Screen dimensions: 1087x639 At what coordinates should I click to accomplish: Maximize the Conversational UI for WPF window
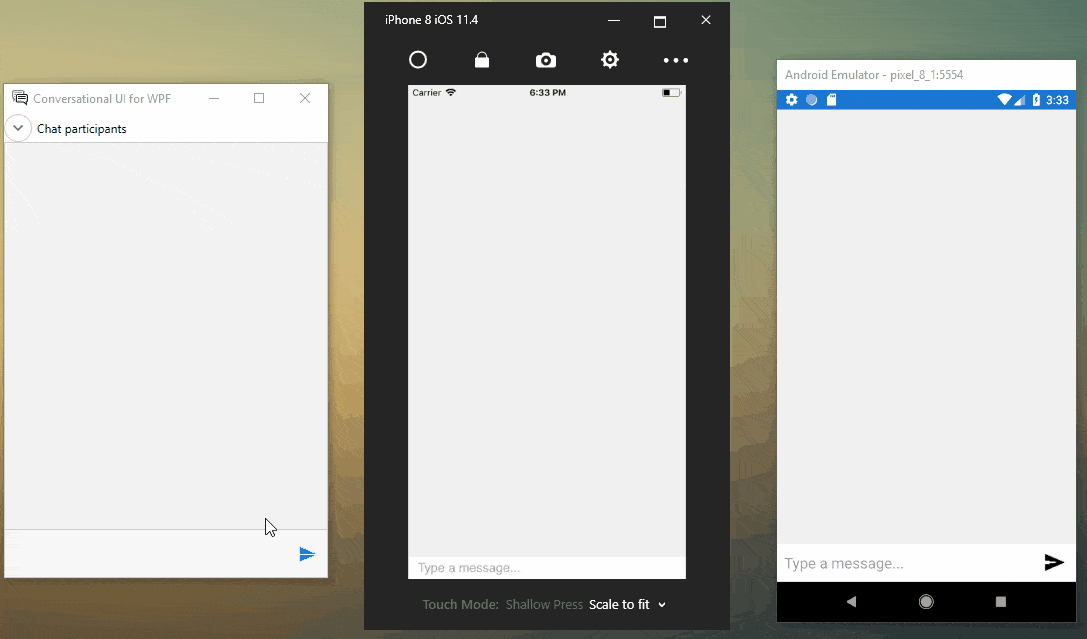(259, 98)
